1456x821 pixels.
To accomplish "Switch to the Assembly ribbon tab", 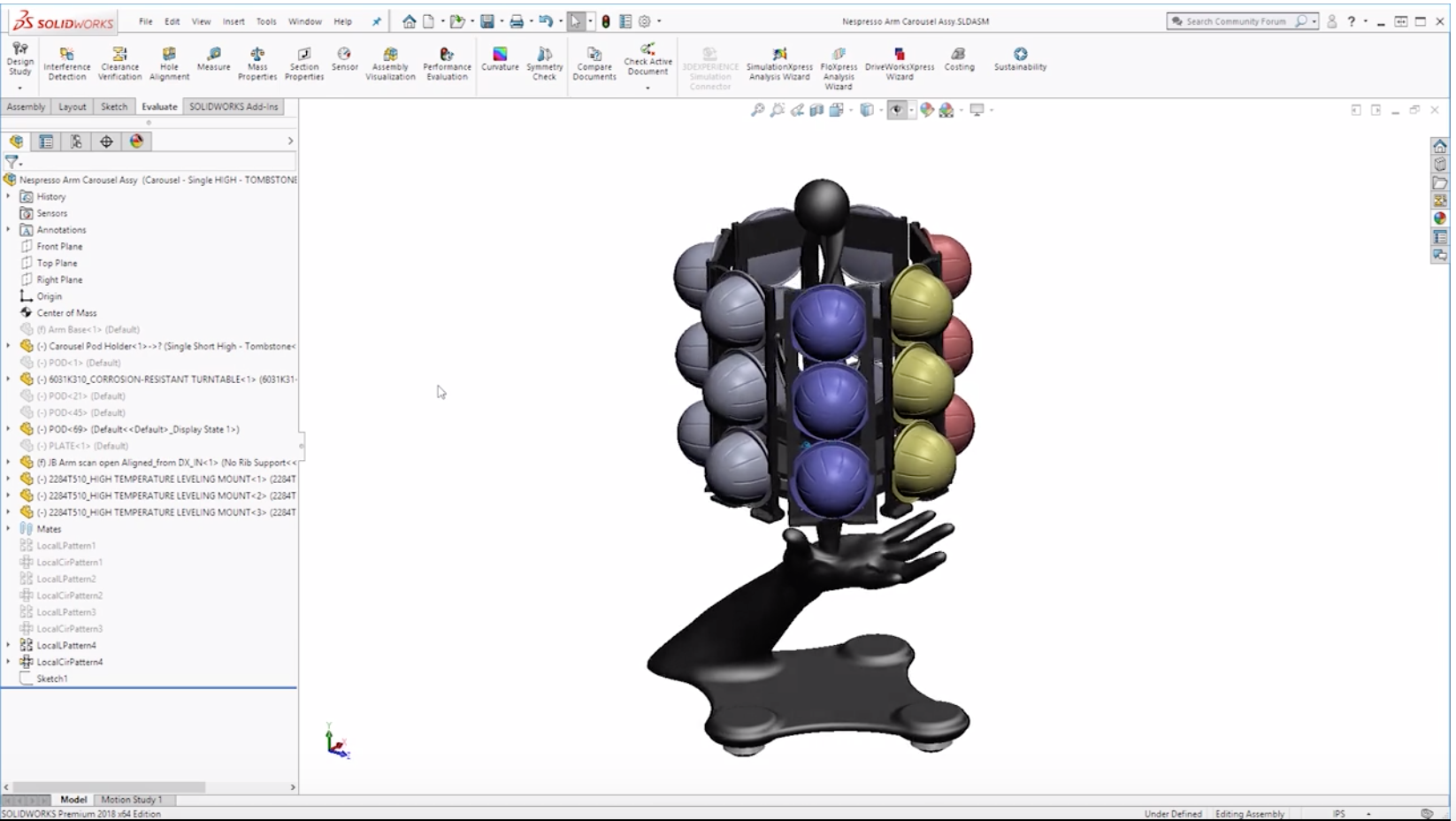I will (x=26, y=107).
